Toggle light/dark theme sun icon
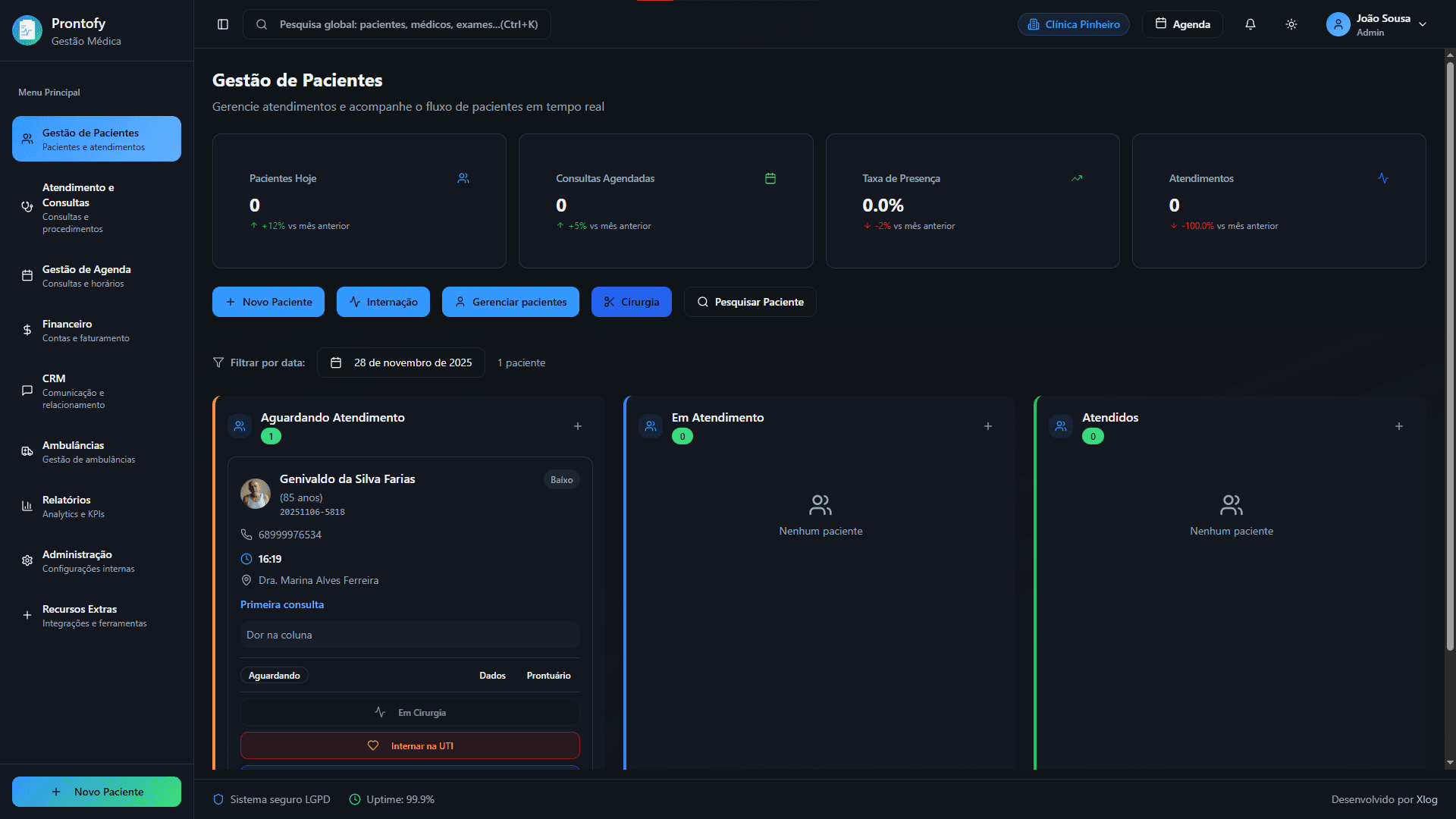Image resolution: width=1456 pixels, height=819 pixels. point(1291,24)
